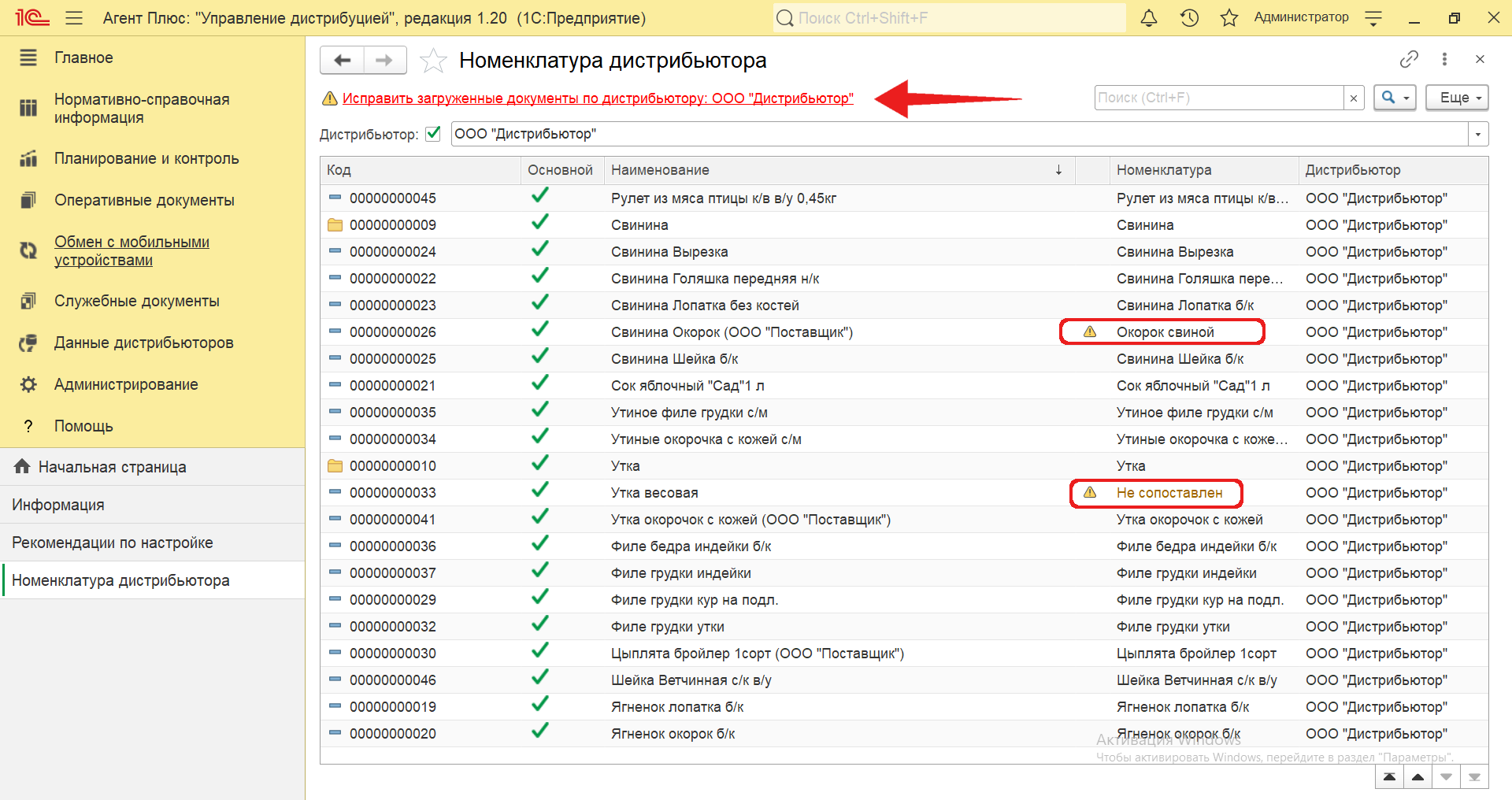Focus the global Поиск Ctrl+Shift+F field
The height and width of the screenshot is (800, 1512).
(949, 17)
